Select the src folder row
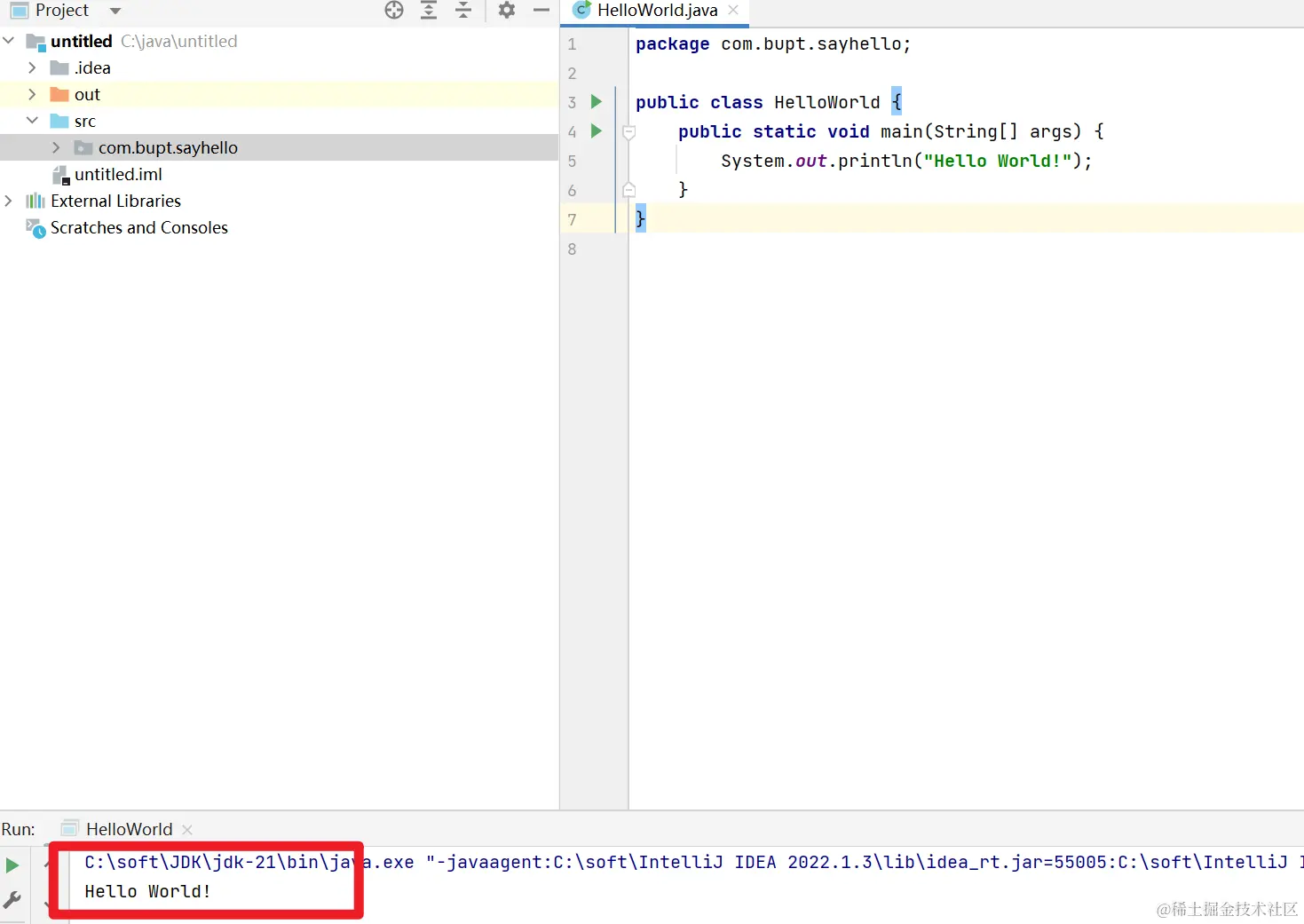The height and width of the screenshot is (924, 1304). [x=279, y=121]
